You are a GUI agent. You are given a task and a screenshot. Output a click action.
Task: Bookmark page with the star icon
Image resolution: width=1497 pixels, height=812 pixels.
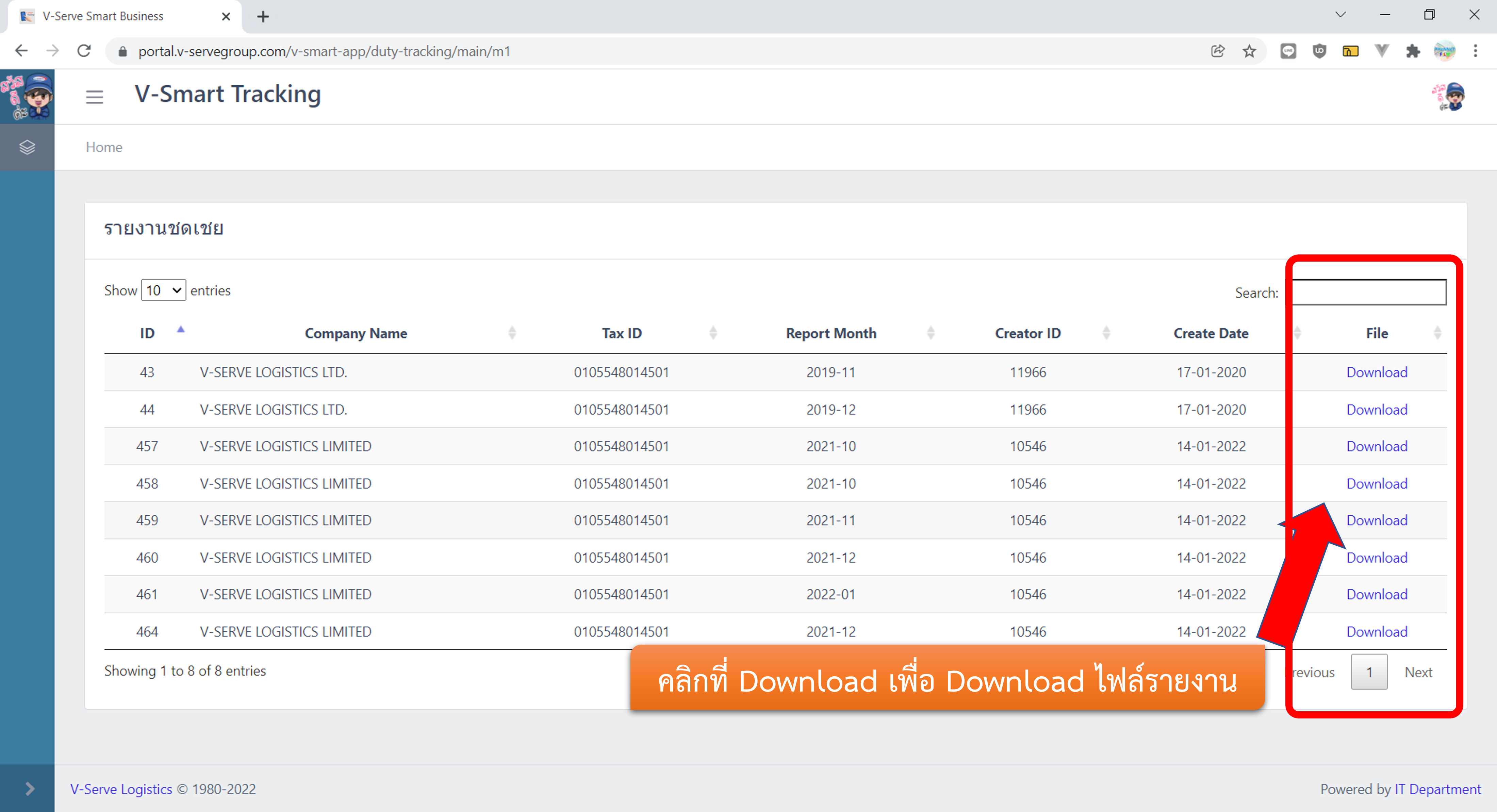[x=1249, y=51]
